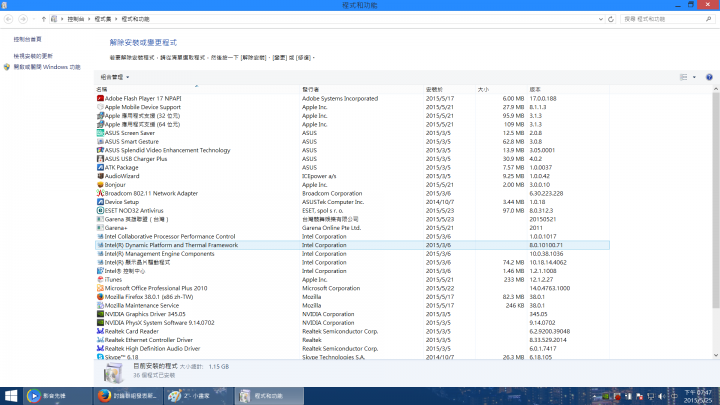Screen dimensions: 720x405
Task: Click the Adobe Flash Player 17 NPAPI icon
Action: [100, 98]
